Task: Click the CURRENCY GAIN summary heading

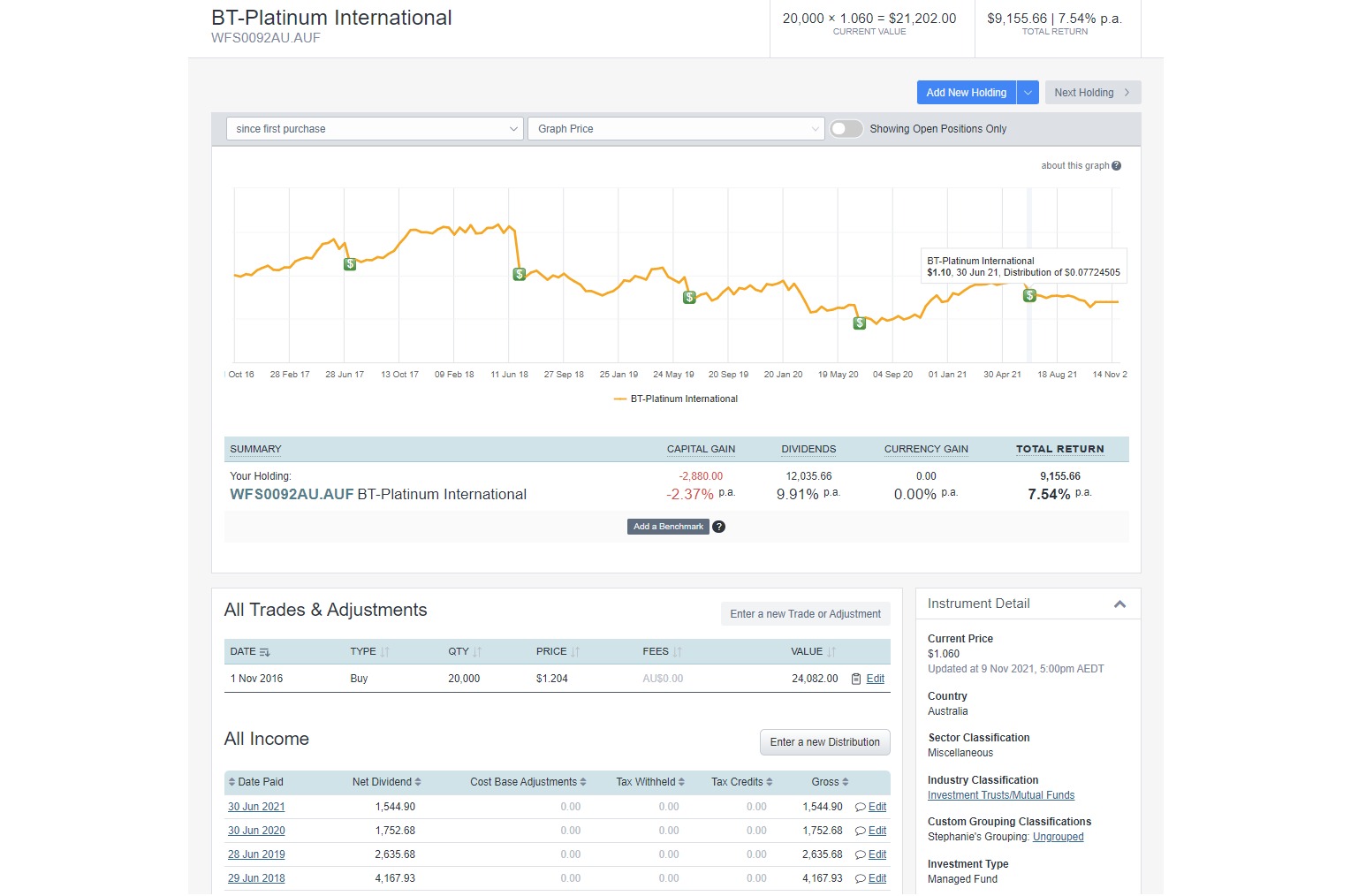Action: tap(926, 449)
